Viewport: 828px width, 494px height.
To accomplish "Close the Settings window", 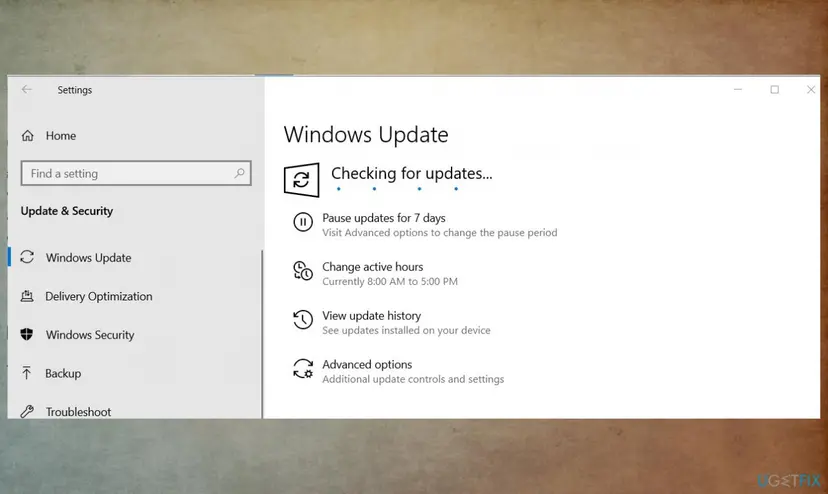I will (811, 90).
